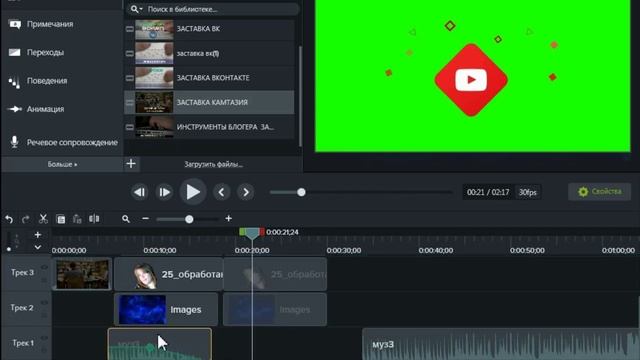This screenshot has height=360, width=640.
Task: Jump to previous marker with left arrow
Action: click(221, 192)
